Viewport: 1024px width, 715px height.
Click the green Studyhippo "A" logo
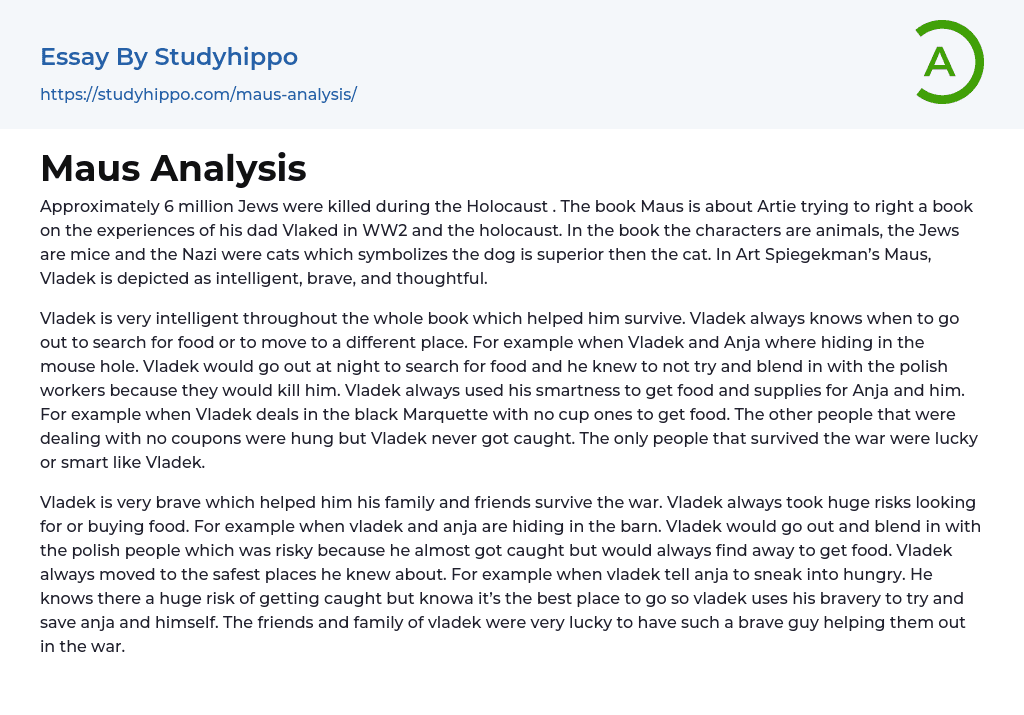pos(948,62)
